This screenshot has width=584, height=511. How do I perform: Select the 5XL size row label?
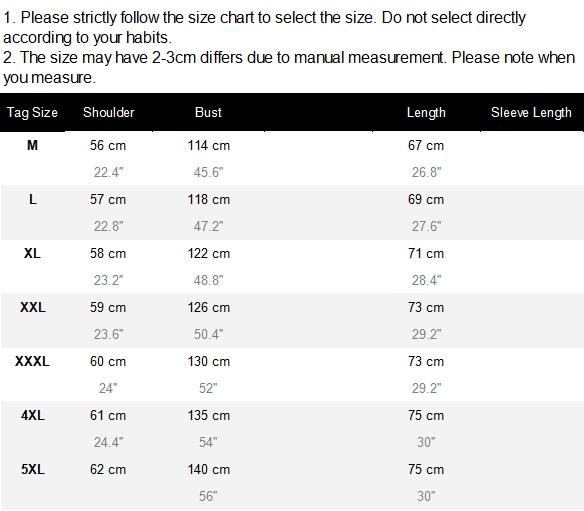[33, 469]
